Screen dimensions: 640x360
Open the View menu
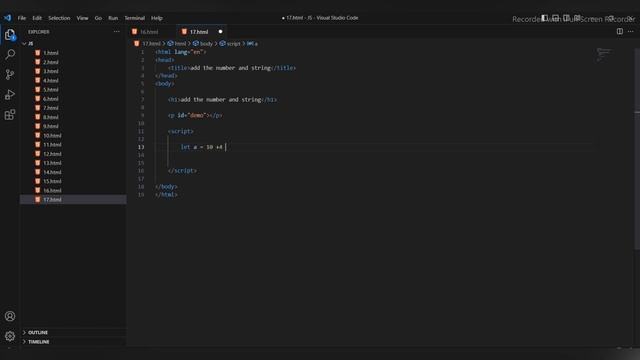(x=82, y=18)
